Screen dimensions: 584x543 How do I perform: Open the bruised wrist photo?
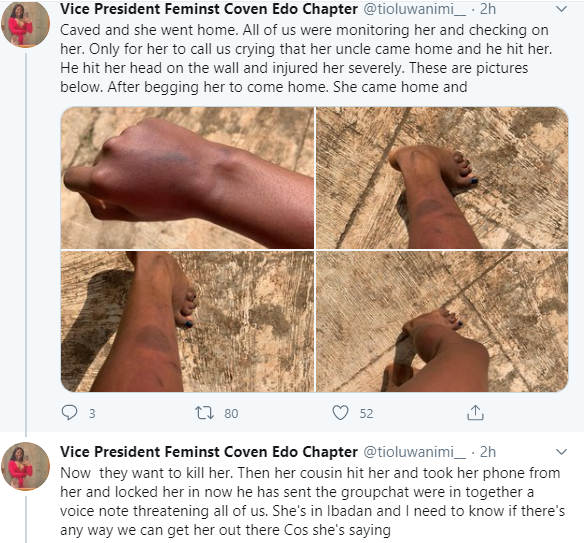pyautogui.click(x=187, y=178)
